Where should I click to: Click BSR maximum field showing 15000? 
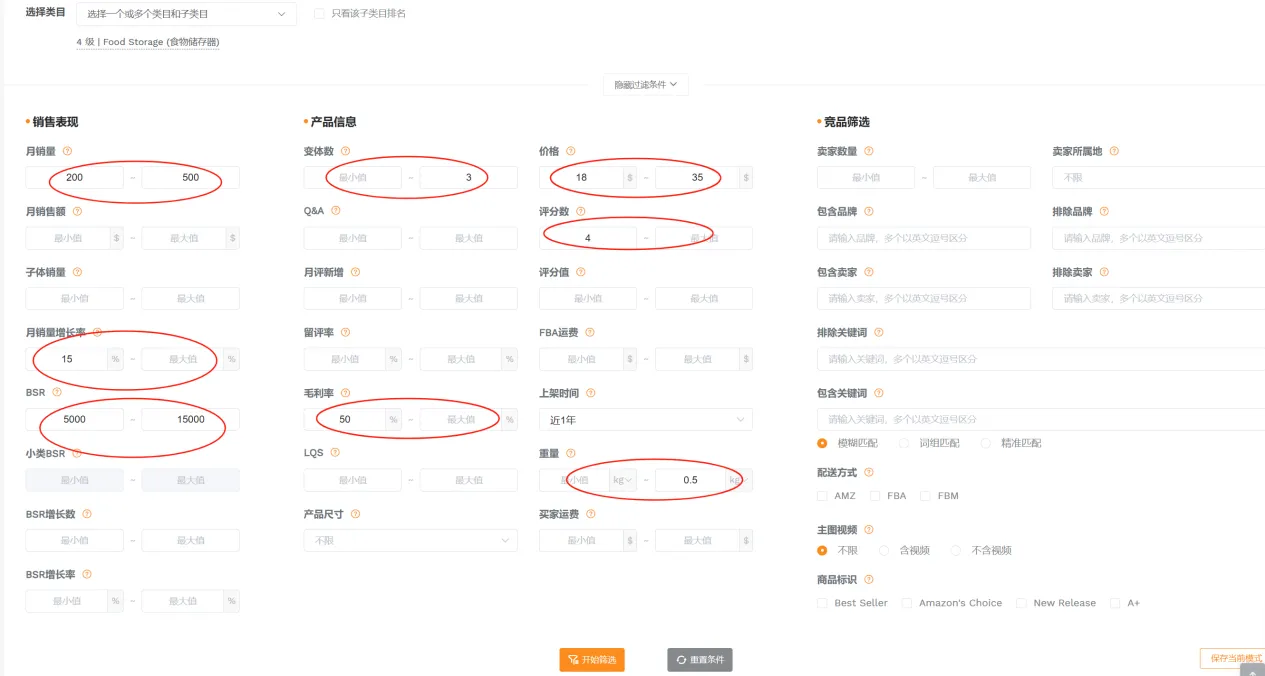(x=191, y=420)
